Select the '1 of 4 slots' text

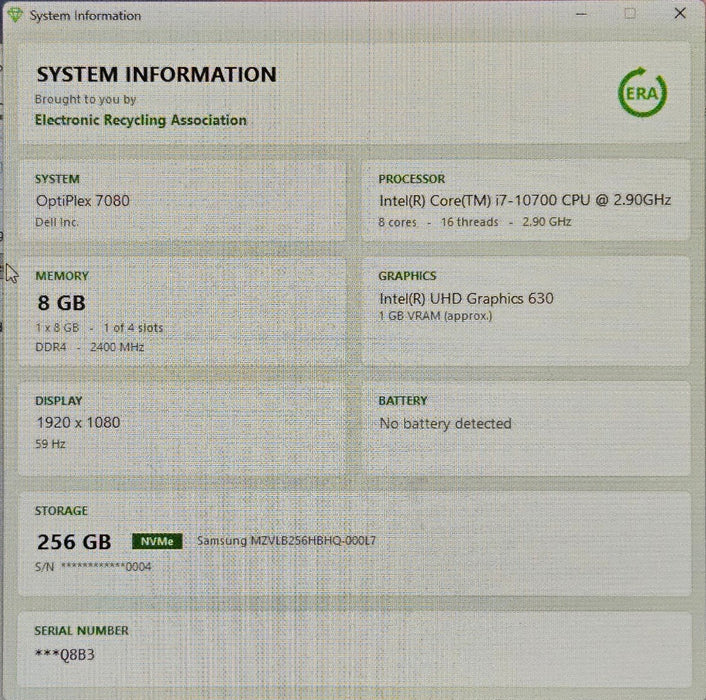[x=133, y=328]
